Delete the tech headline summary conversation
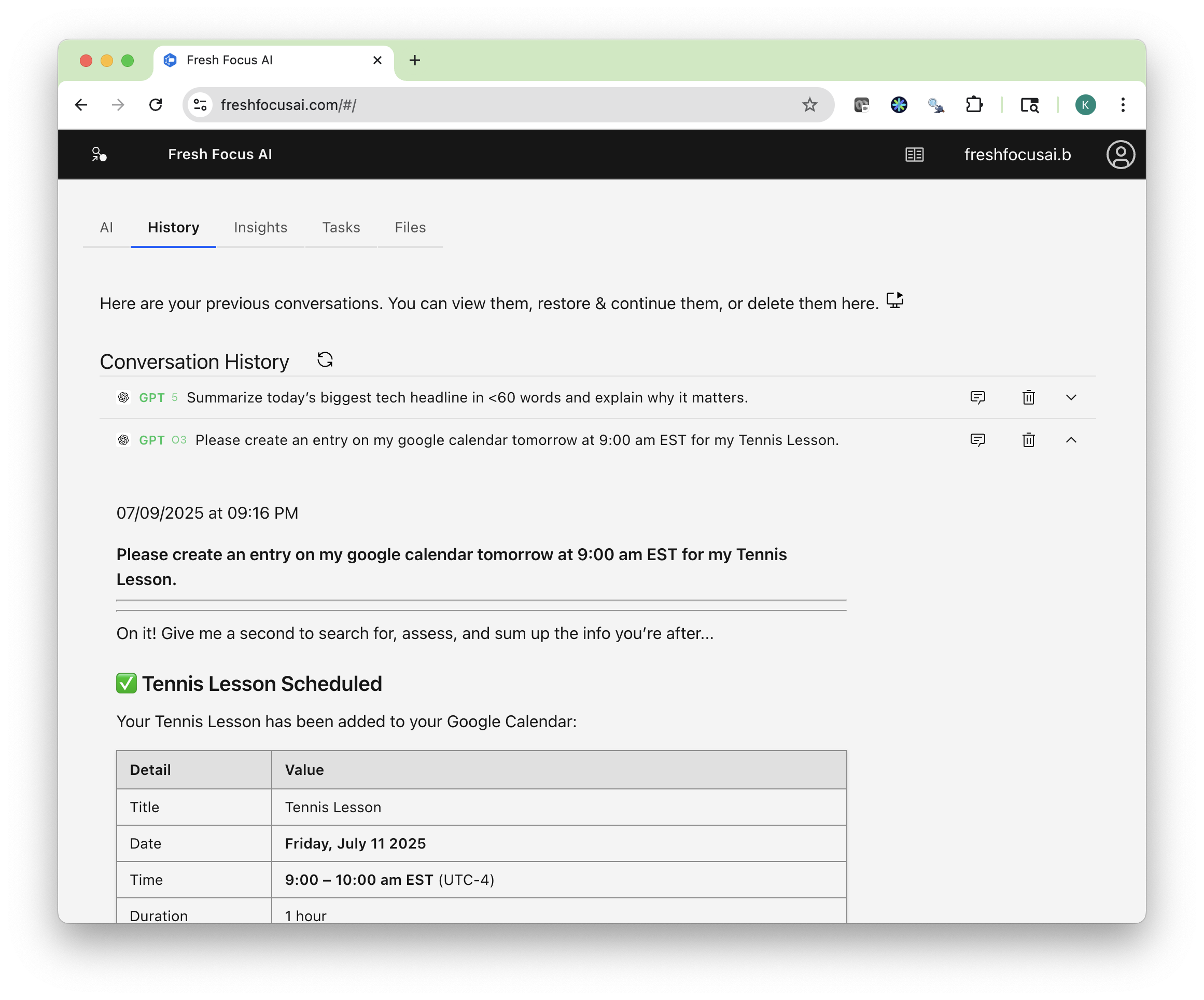Viewport: 1204px width, 1000px height. point(1028,397)
